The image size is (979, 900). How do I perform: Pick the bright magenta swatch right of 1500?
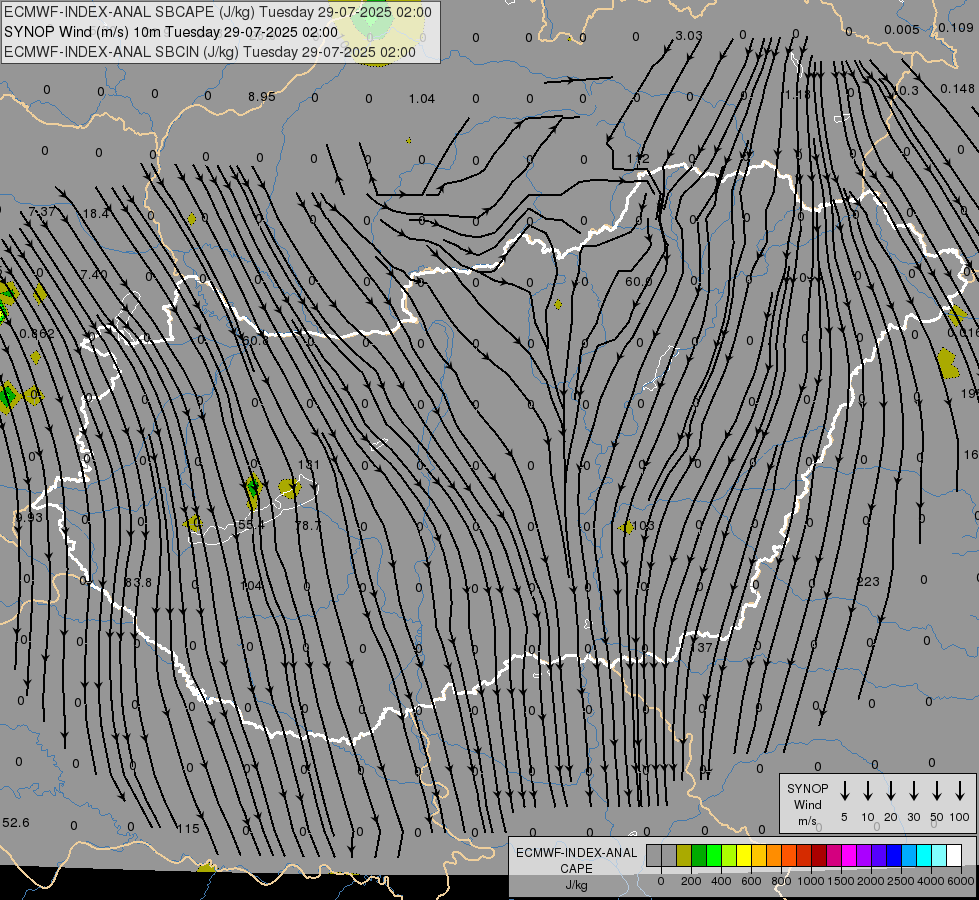[849, 855]
